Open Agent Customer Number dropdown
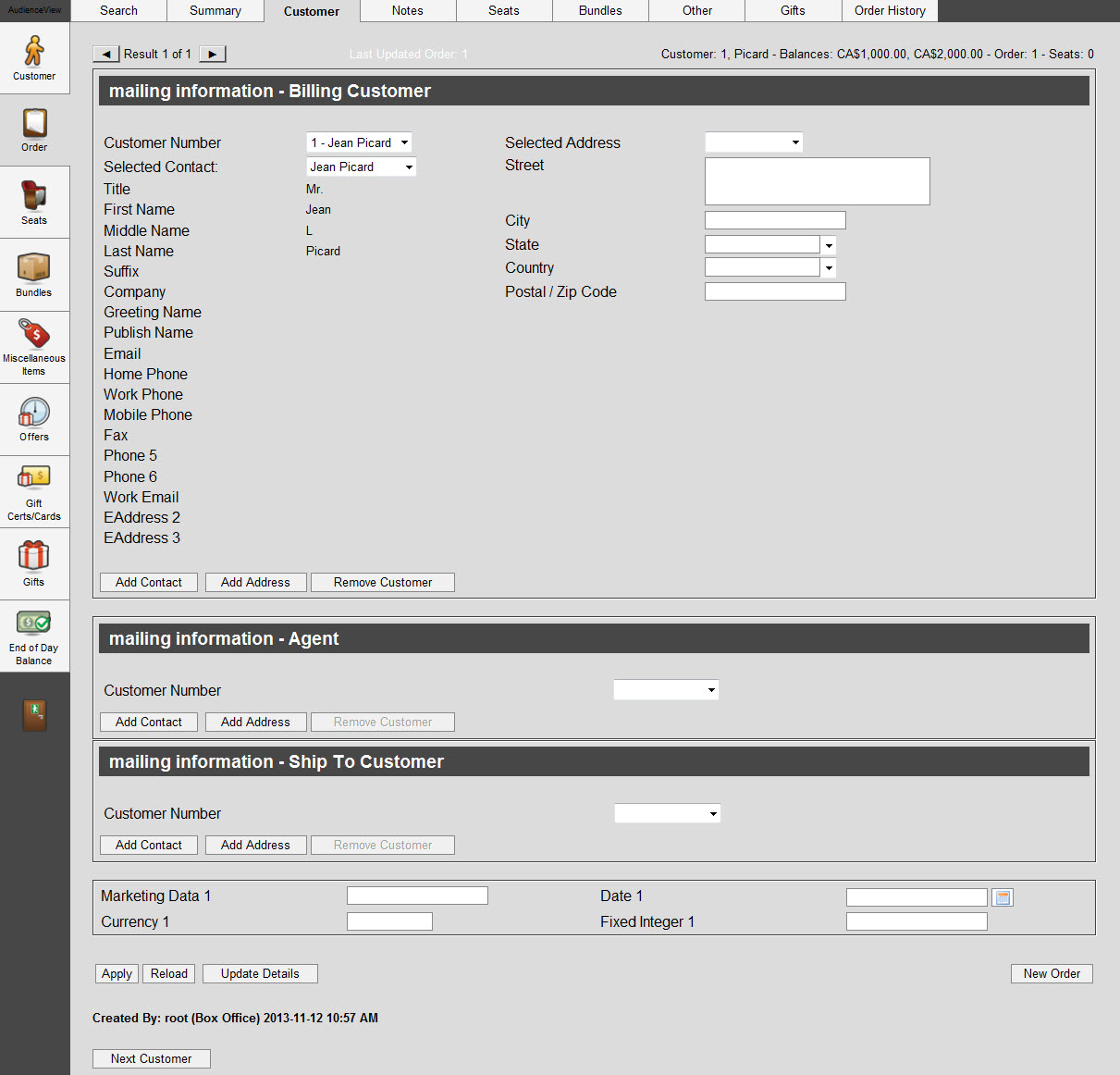The image size is (1120, 1075). click(666, 690)
